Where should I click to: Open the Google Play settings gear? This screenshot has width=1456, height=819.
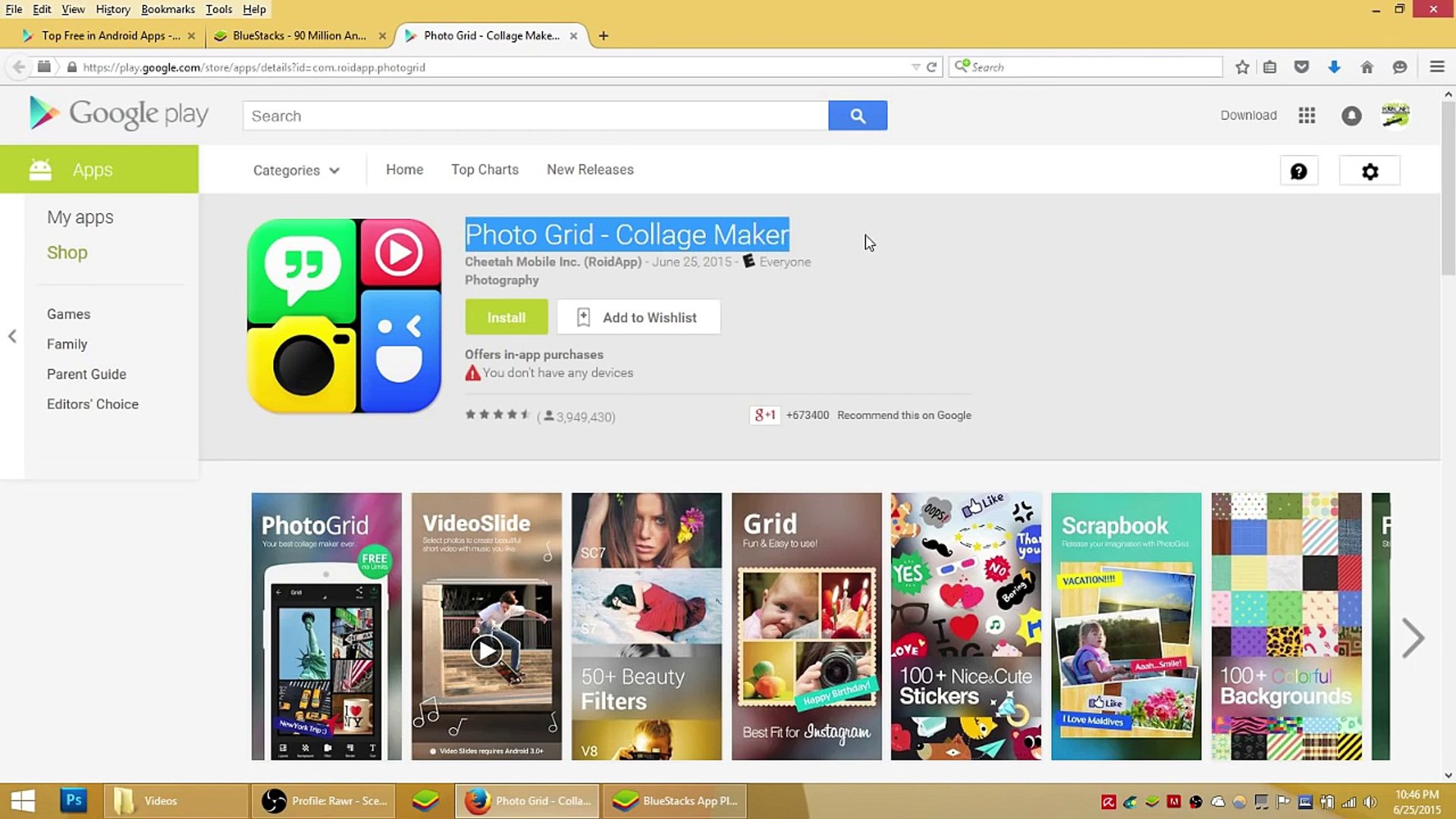(1370, 171)
